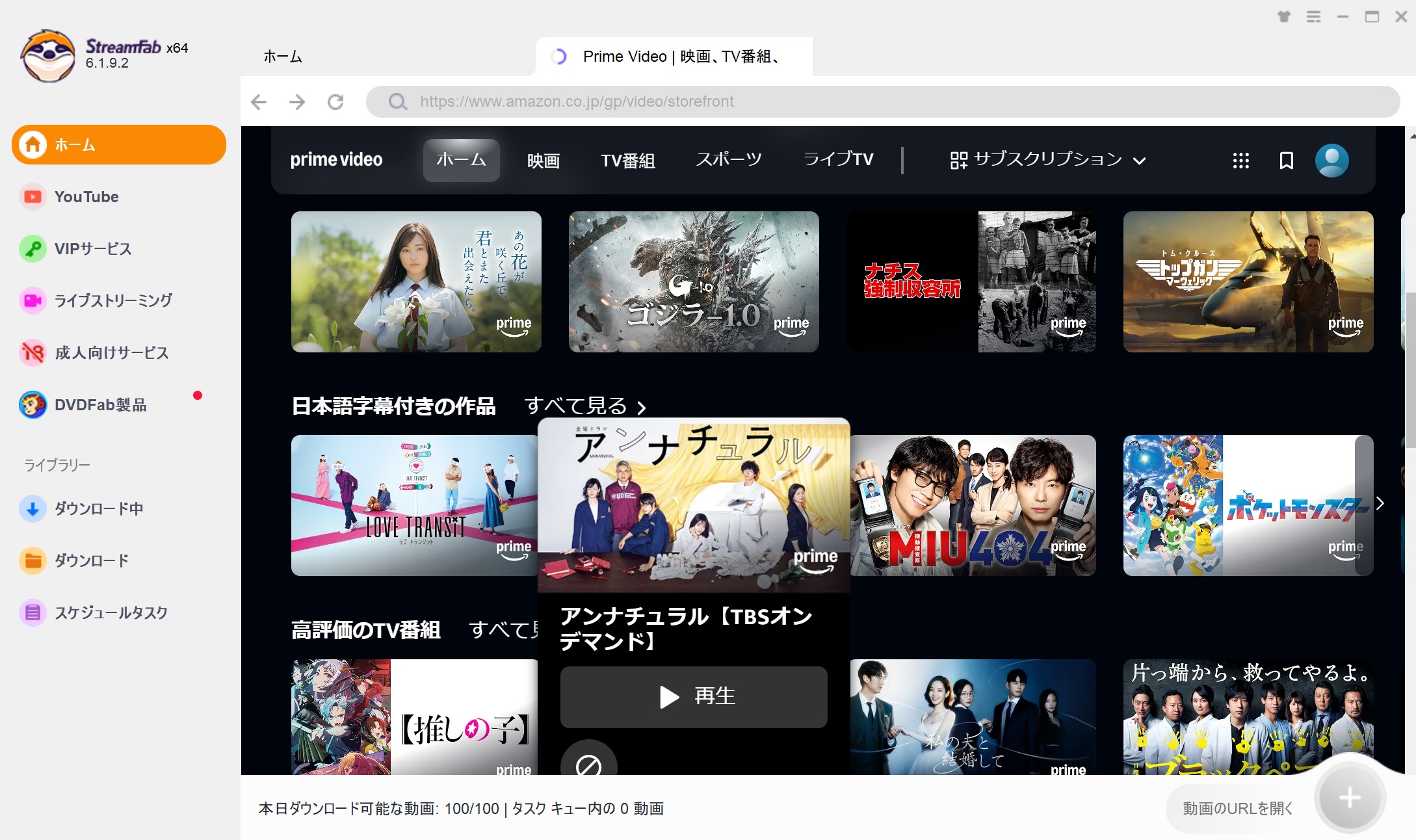1416x840 pixels.
Task: Open the 片っ端から、救ってやるよ thumbnail
Action: coord(1248,716)
